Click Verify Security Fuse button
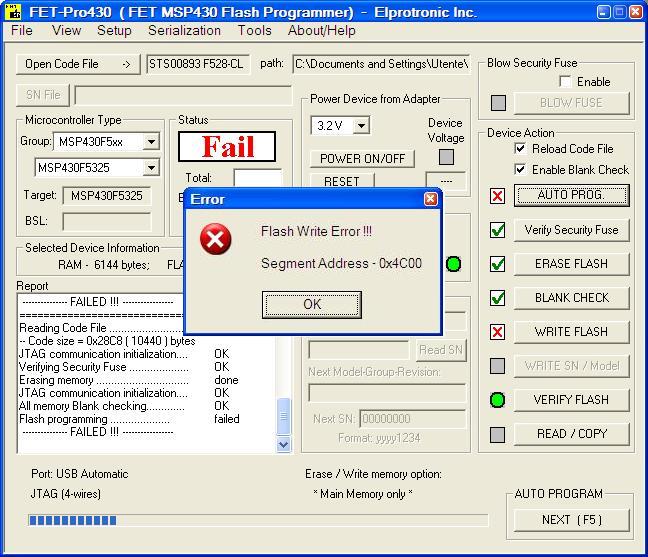The width and height of the screenshot is (648, 557). click(572, 230)
